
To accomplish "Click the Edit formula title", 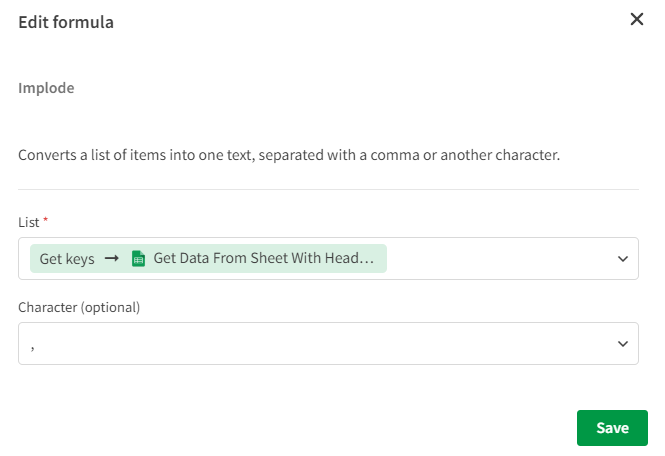I will tap(66, 22).
